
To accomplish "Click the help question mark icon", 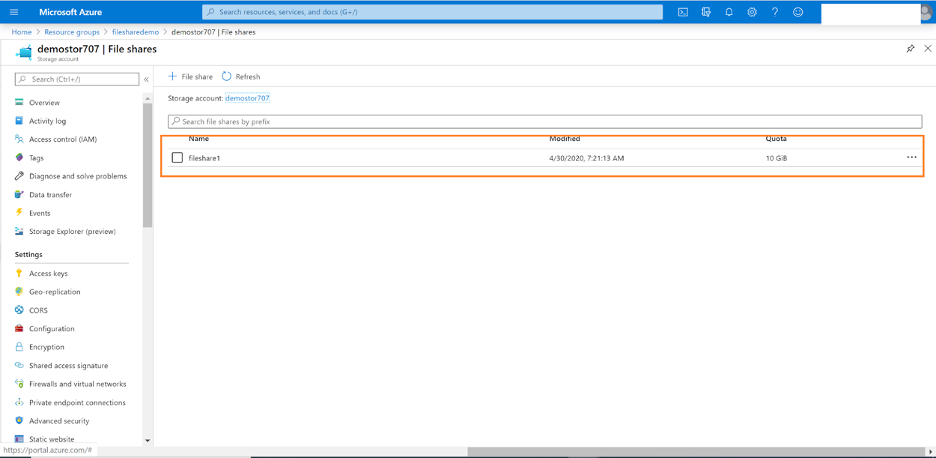I will (775, 12).
